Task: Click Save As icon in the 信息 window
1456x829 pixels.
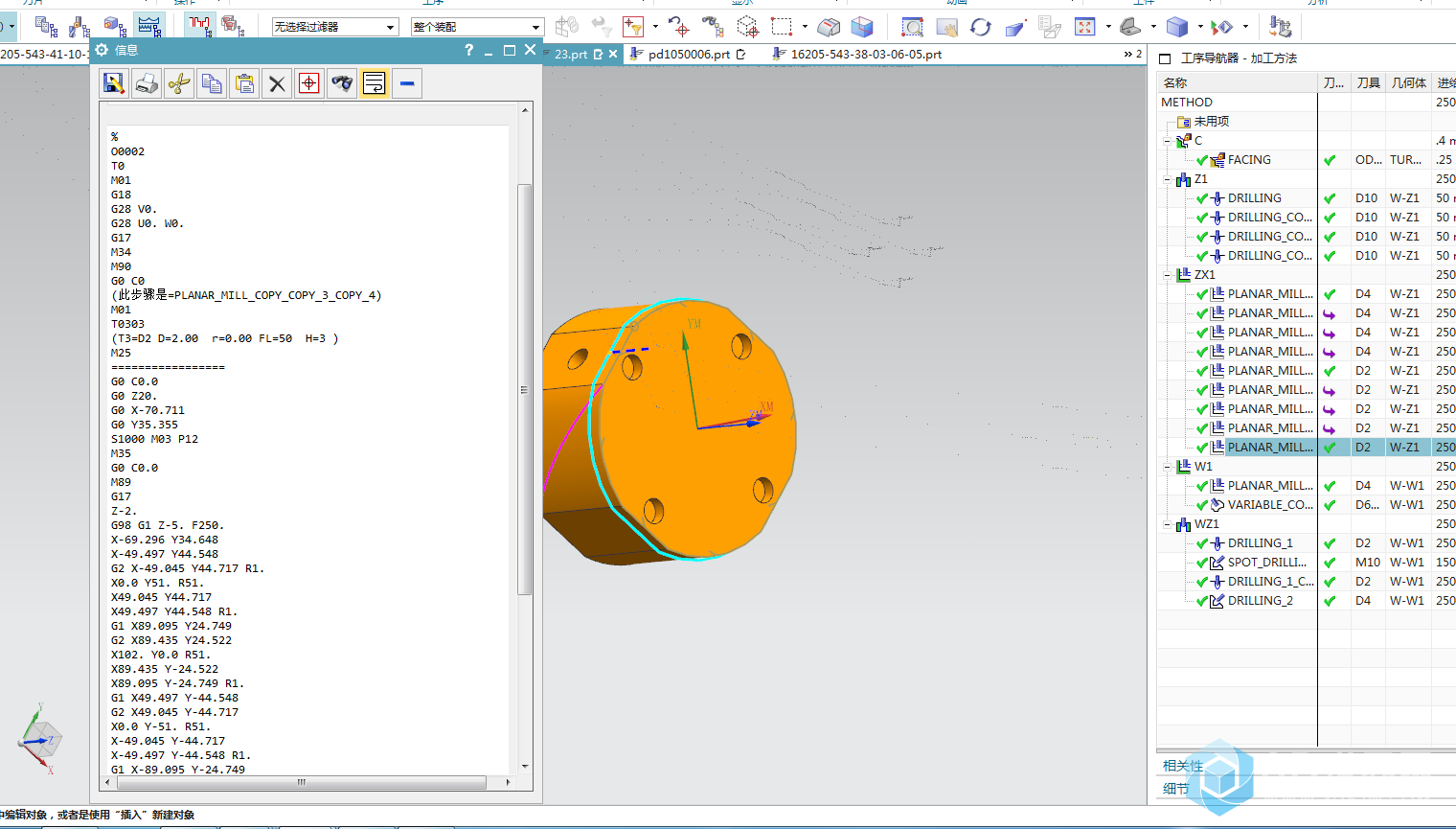Action: (x=114, y=83)
